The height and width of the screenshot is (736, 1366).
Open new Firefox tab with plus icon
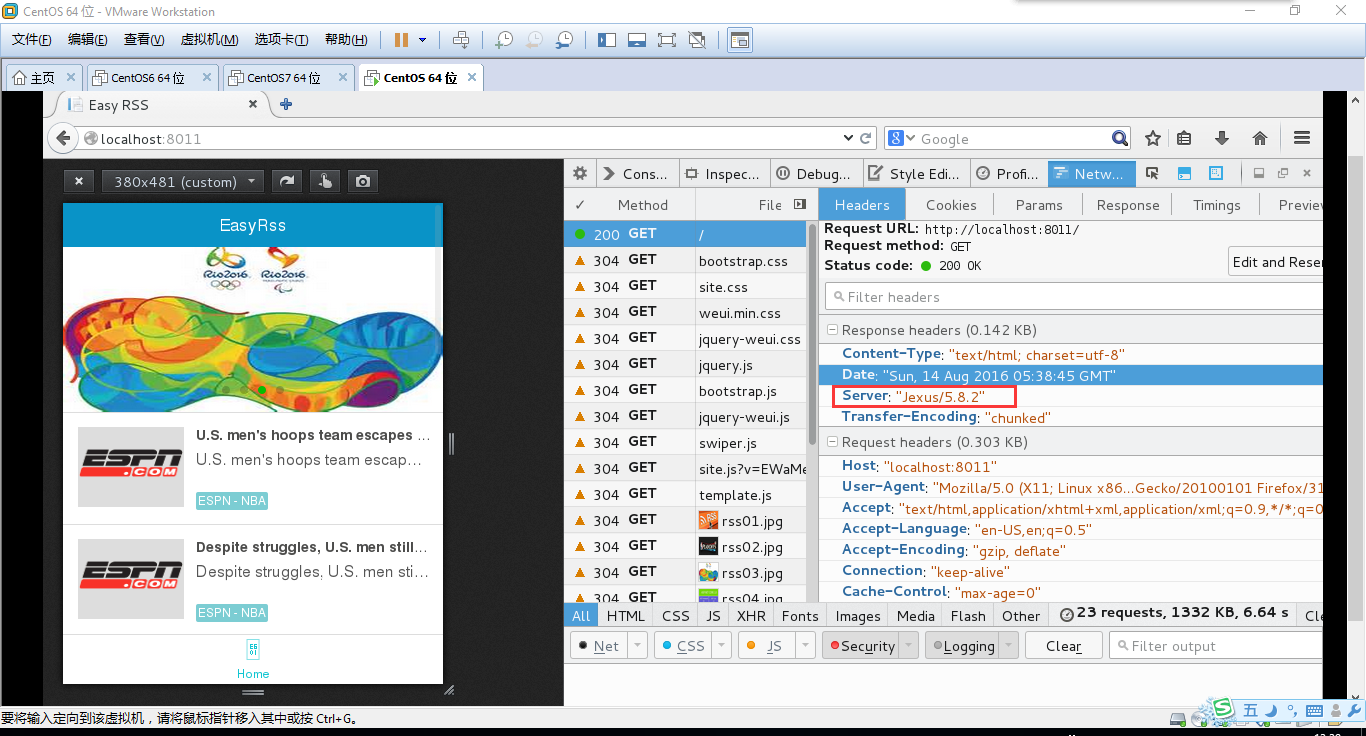(286, 104)
